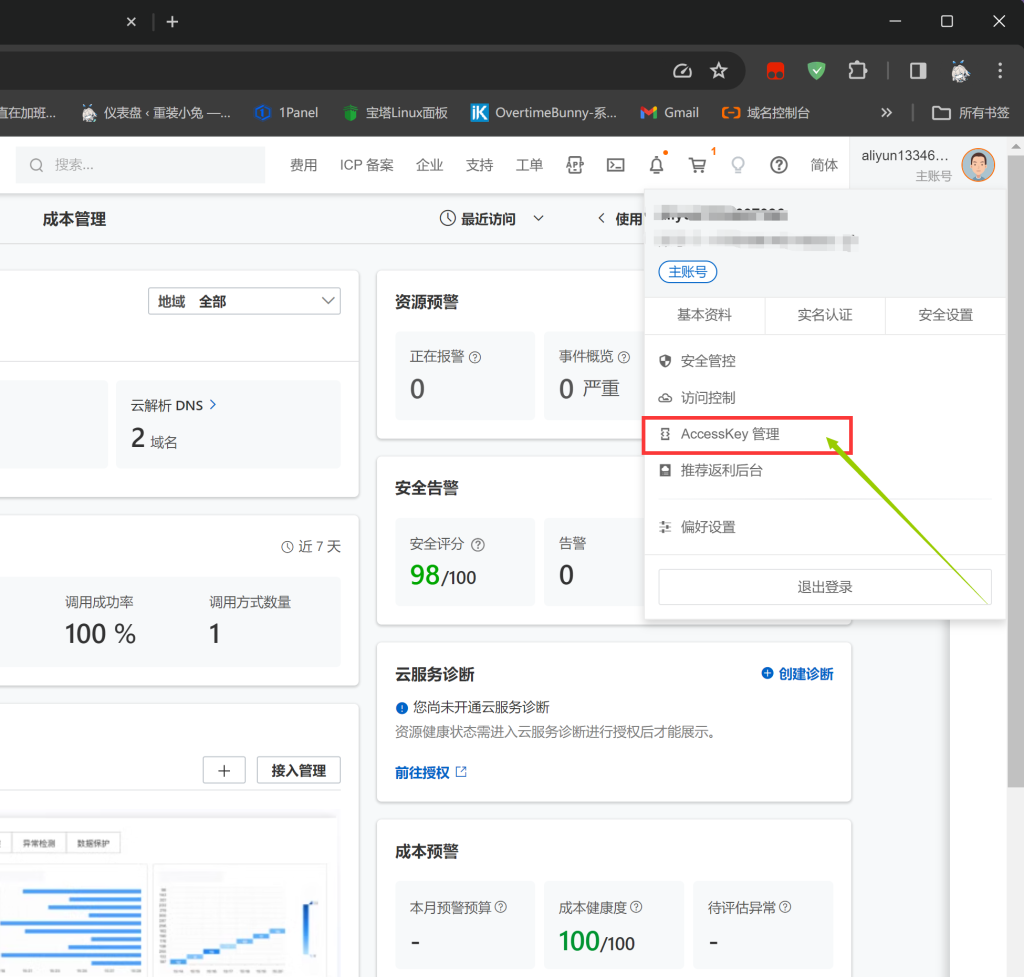The width and height of the screenshot is (1024, 977).
Task: Open the 企业 menu
Action: pyautogui.click(x=430, y=165)
